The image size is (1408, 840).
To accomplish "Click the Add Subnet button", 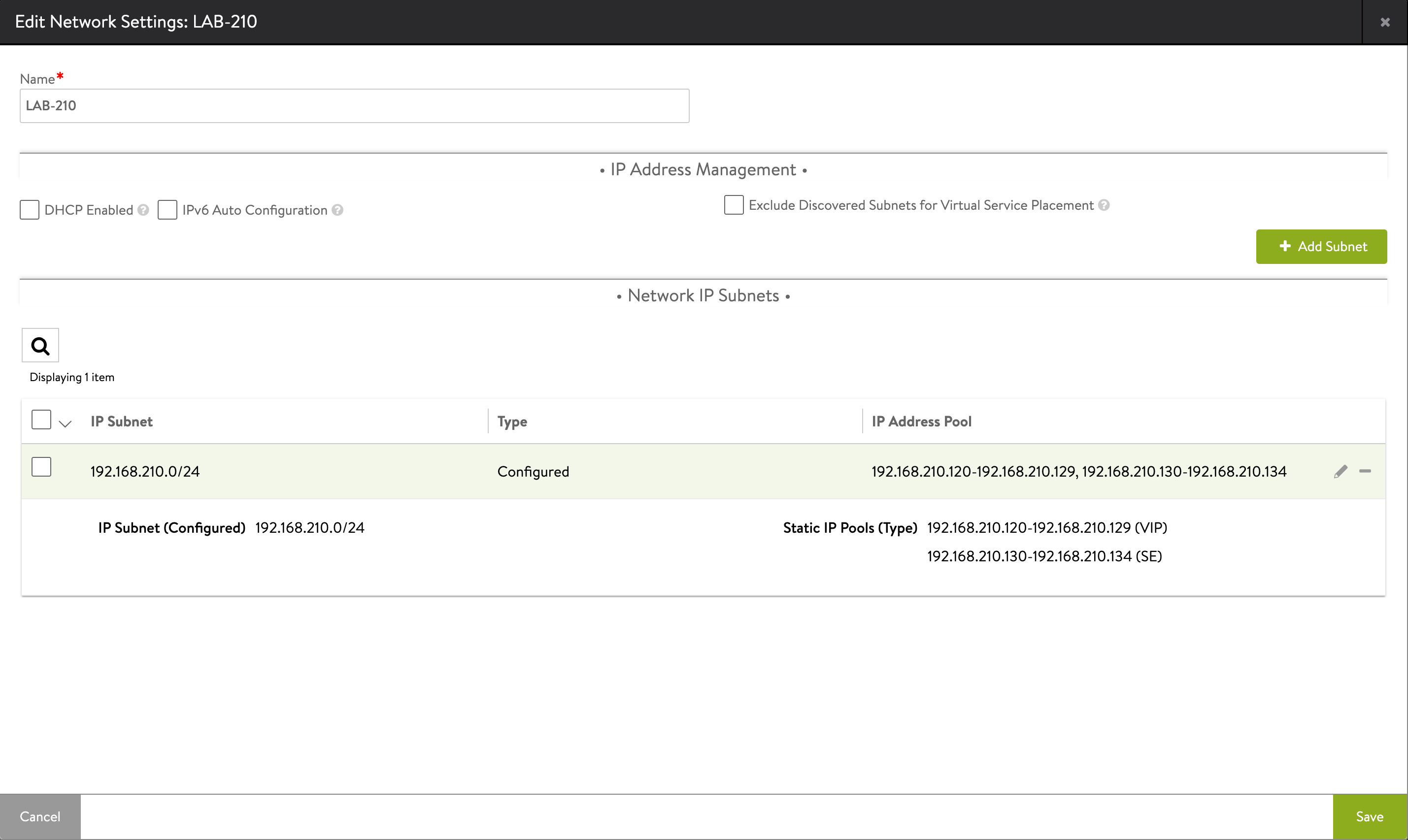I will (x=1321, y=246).
